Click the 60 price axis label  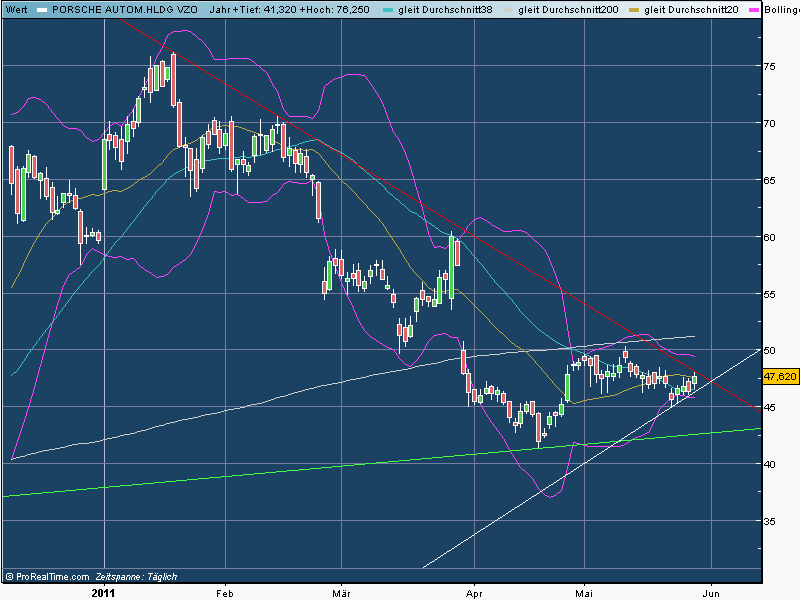pyautogui.click(x=769, y=237)
